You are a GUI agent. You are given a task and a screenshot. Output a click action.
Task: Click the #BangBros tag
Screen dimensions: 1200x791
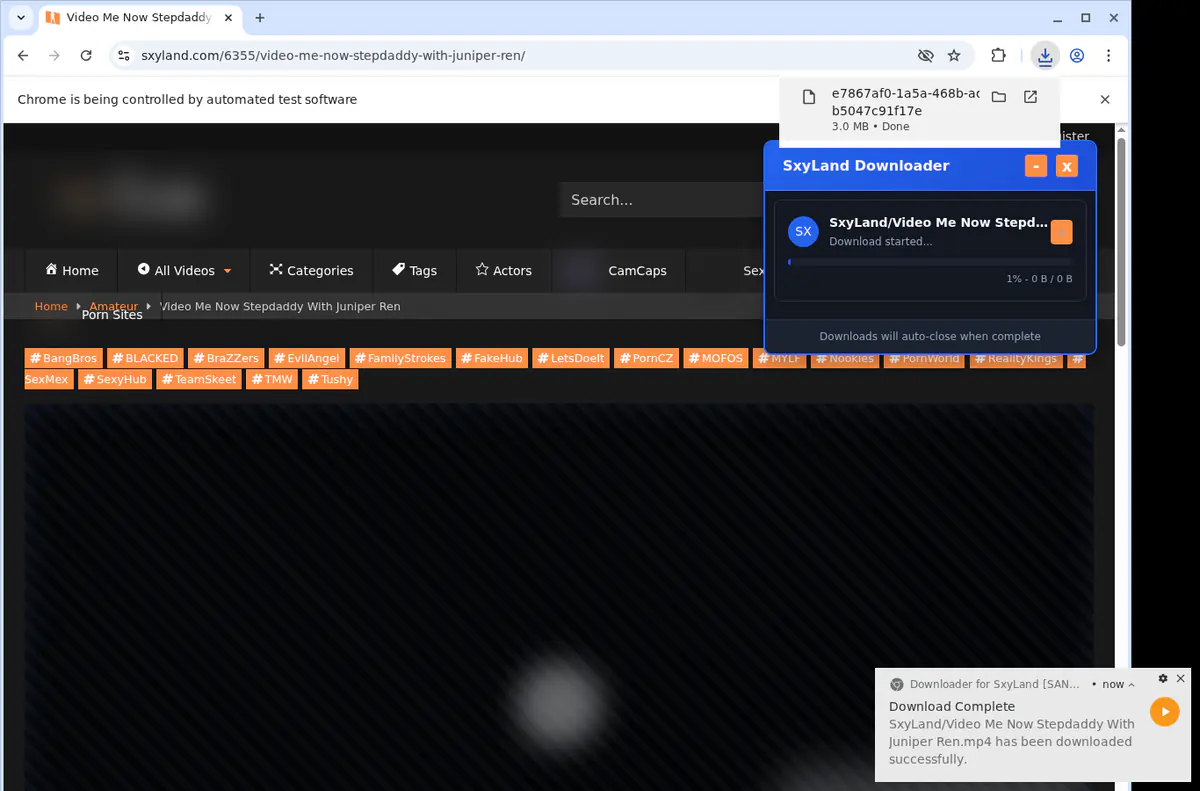coord(63,358)
